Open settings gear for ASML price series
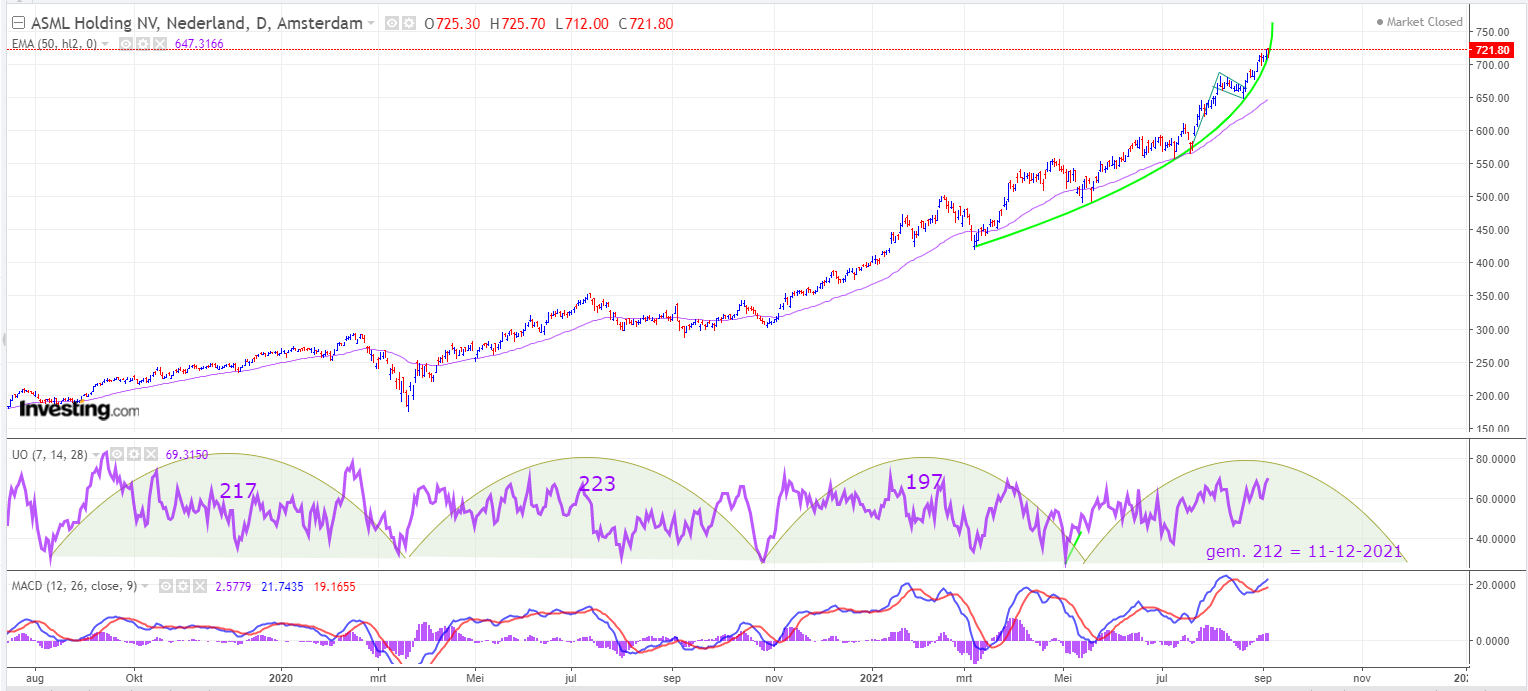 408,23
